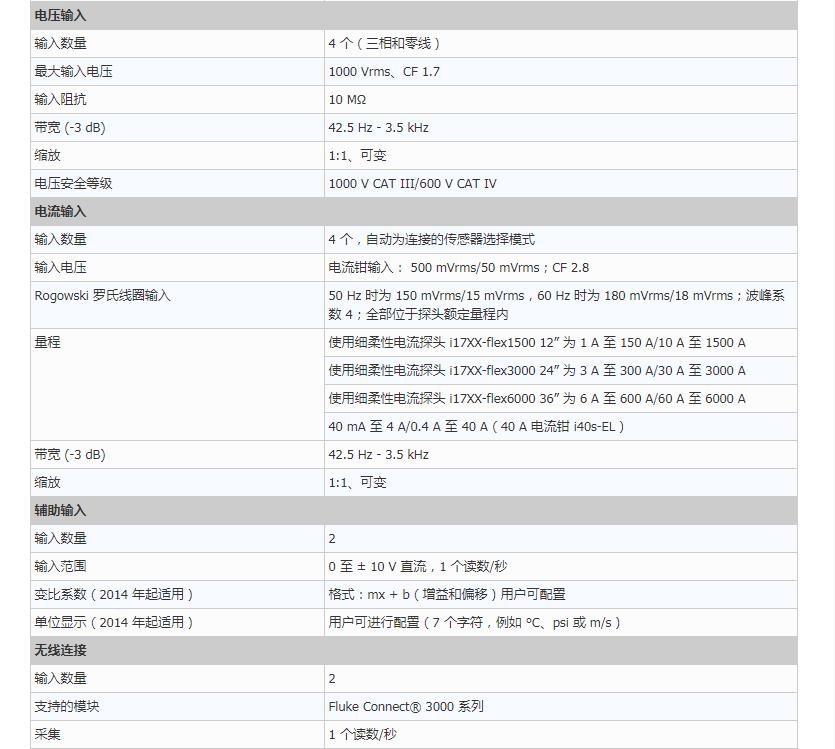This screenshot has height=749, width=835.
Task: Click the 电压输入 section header
Action: [61, 16]
